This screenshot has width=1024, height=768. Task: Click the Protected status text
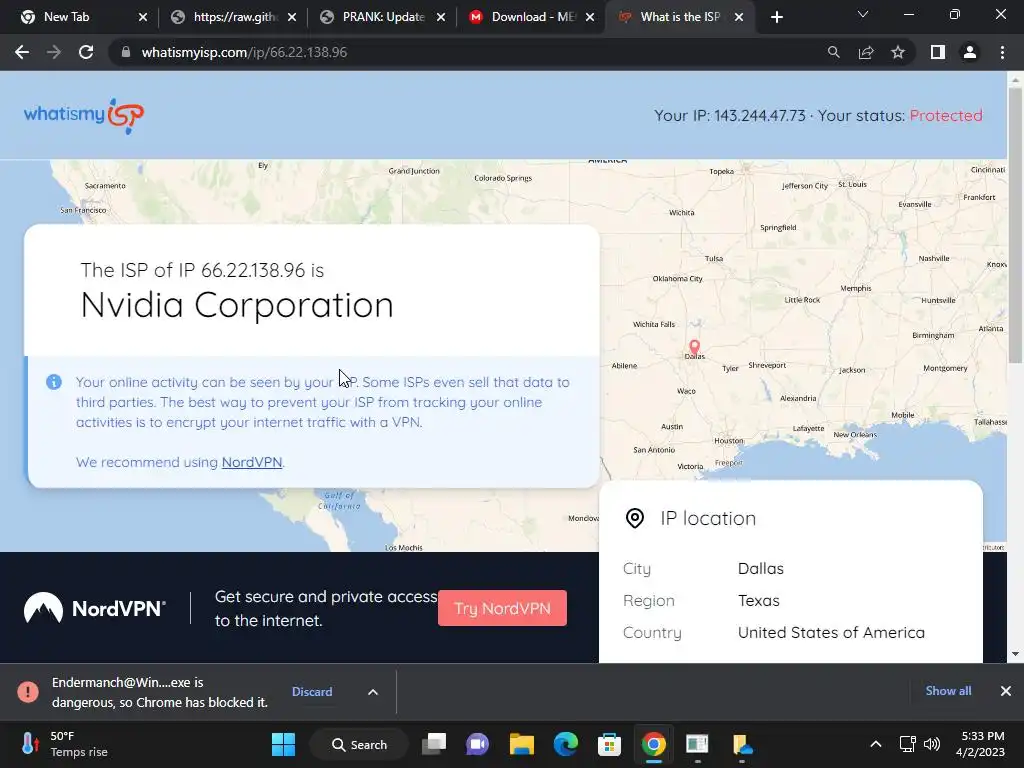[x=946, y=116]
